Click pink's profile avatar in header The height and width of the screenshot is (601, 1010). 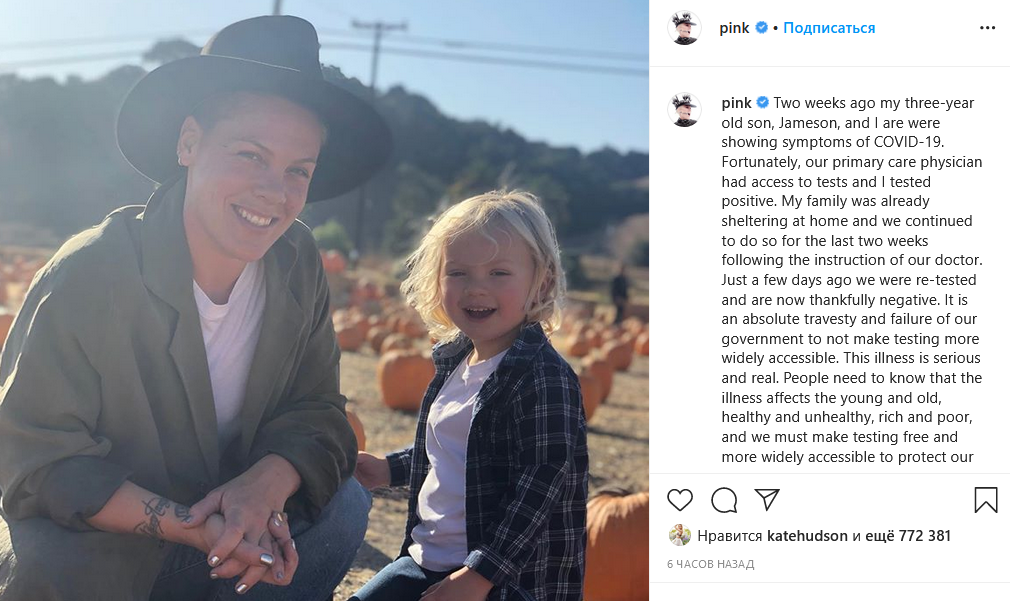(684, 28)
